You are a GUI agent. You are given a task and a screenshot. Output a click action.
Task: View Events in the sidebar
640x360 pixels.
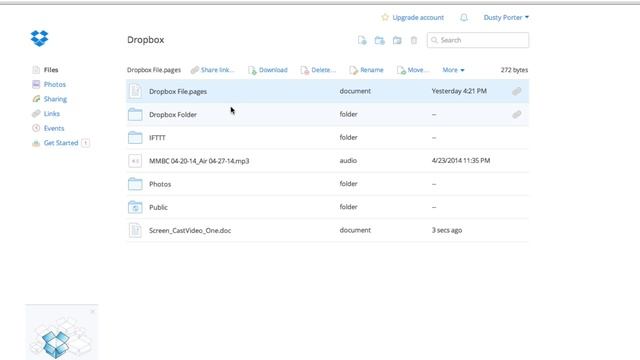(54, 128)
